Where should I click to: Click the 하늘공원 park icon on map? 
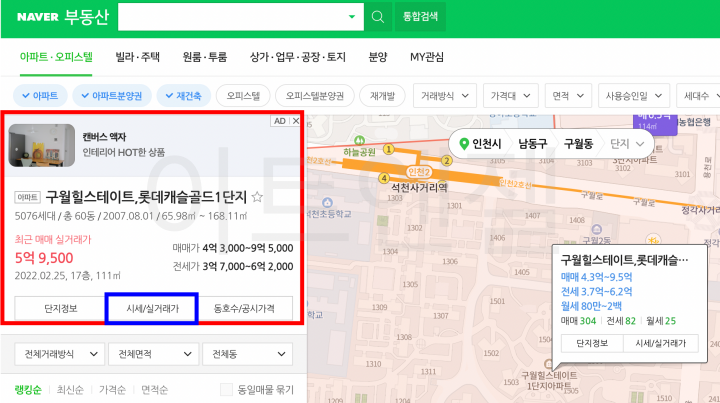point(360,140)
